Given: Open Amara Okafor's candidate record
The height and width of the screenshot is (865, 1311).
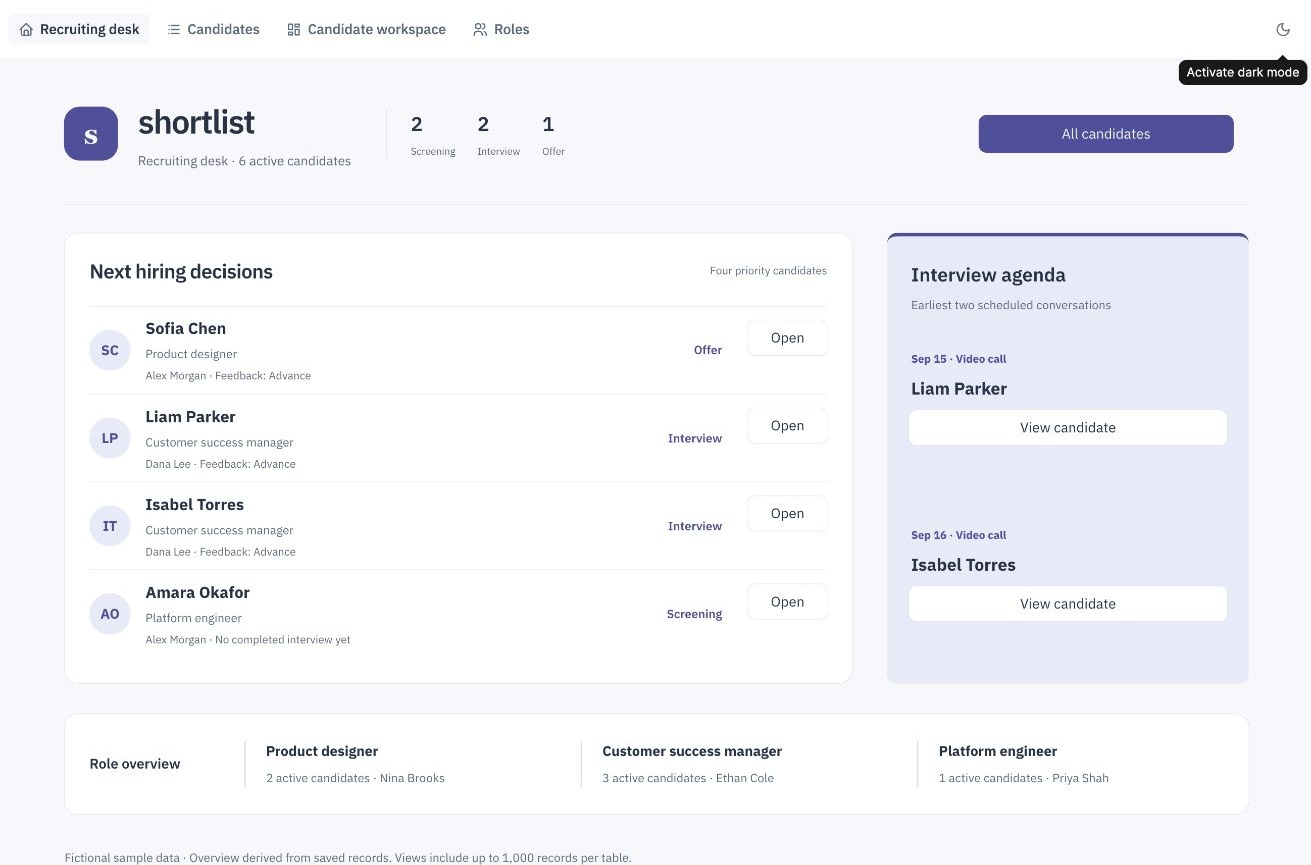Looking at the screenshot, I should (x=787, y=602).
